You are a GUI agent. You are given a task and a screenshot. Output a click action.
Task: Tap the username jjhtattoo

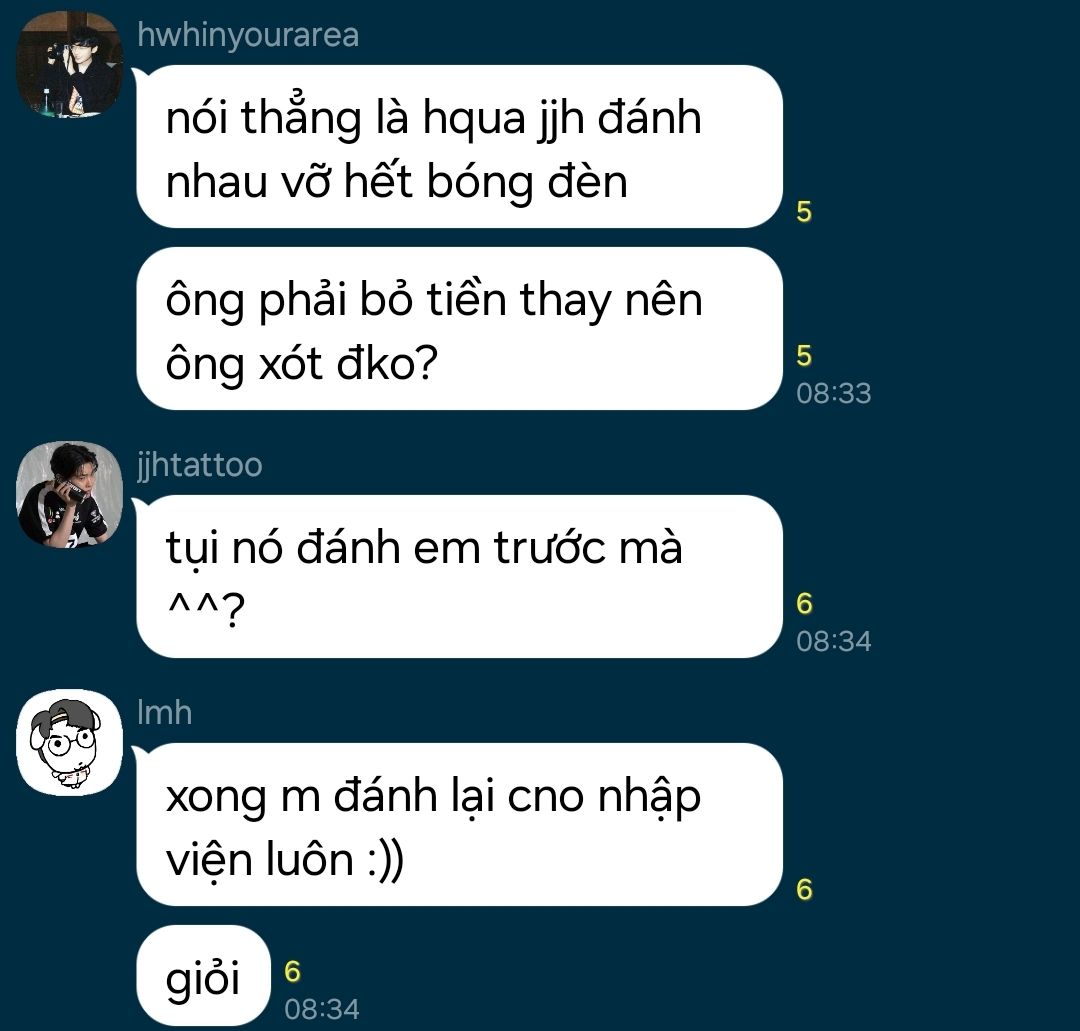click(200, 465)
